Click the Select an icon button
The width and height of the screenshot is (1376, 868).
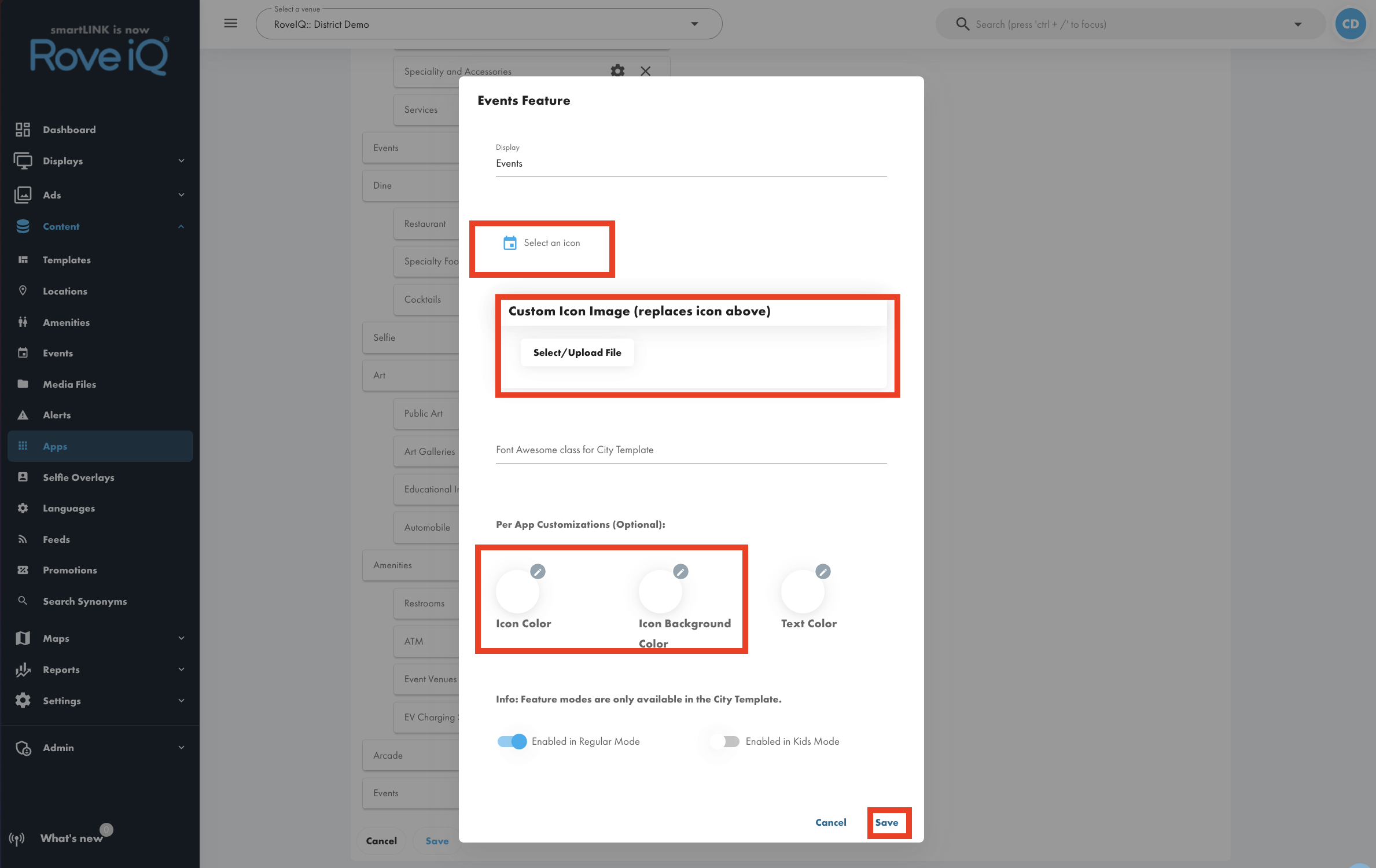[542, 243]
